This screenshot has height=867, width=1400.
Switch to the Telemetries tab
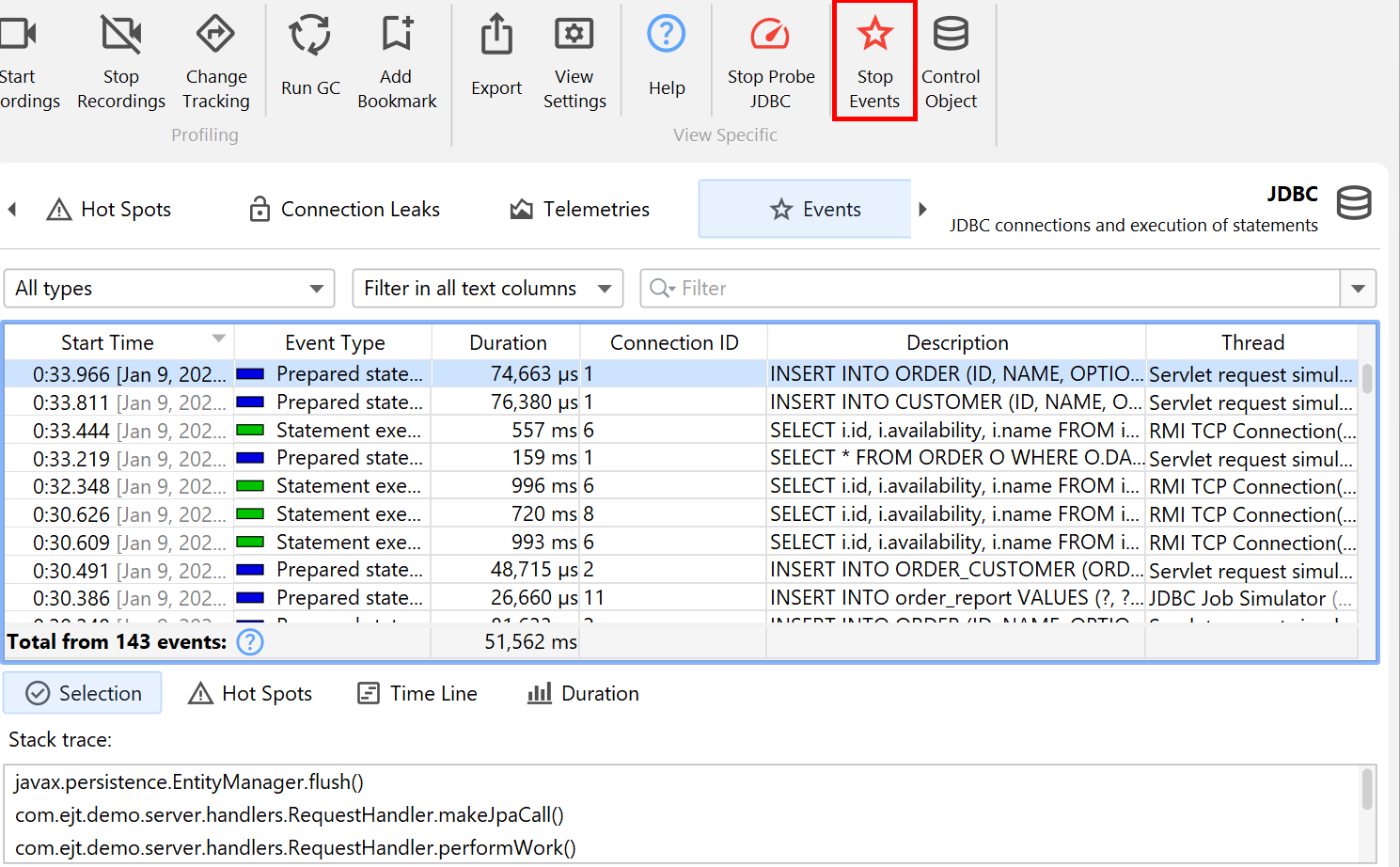(580, 210)
